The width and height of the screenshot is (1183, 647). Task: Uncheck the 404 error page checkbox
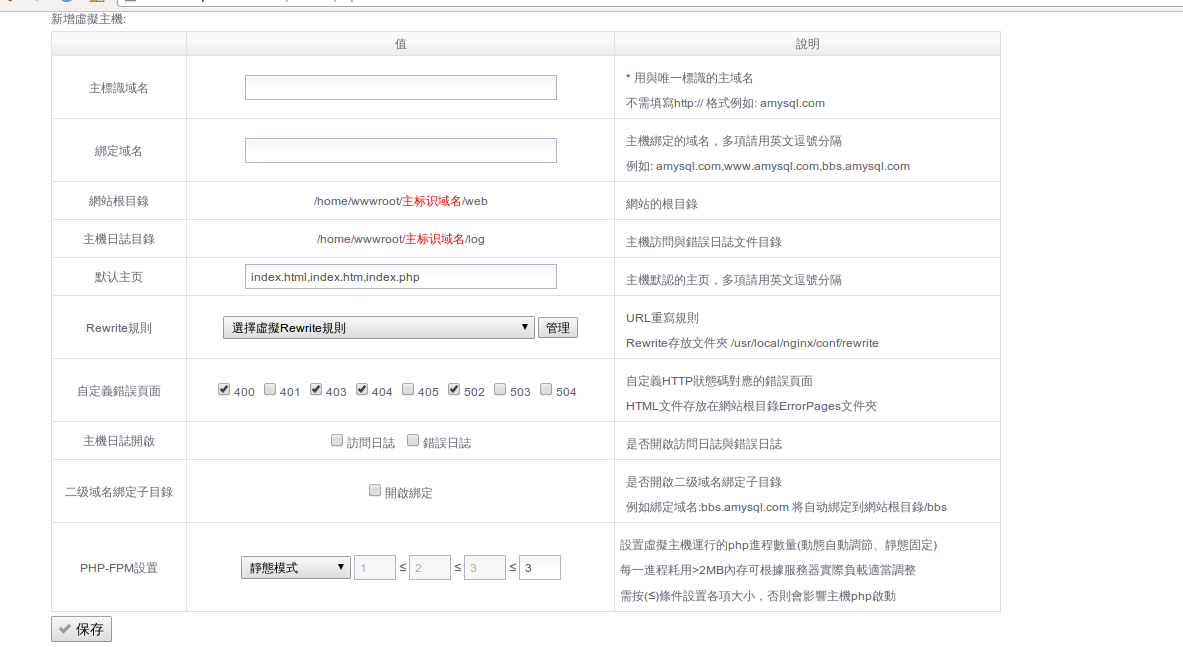coord(362,390)
